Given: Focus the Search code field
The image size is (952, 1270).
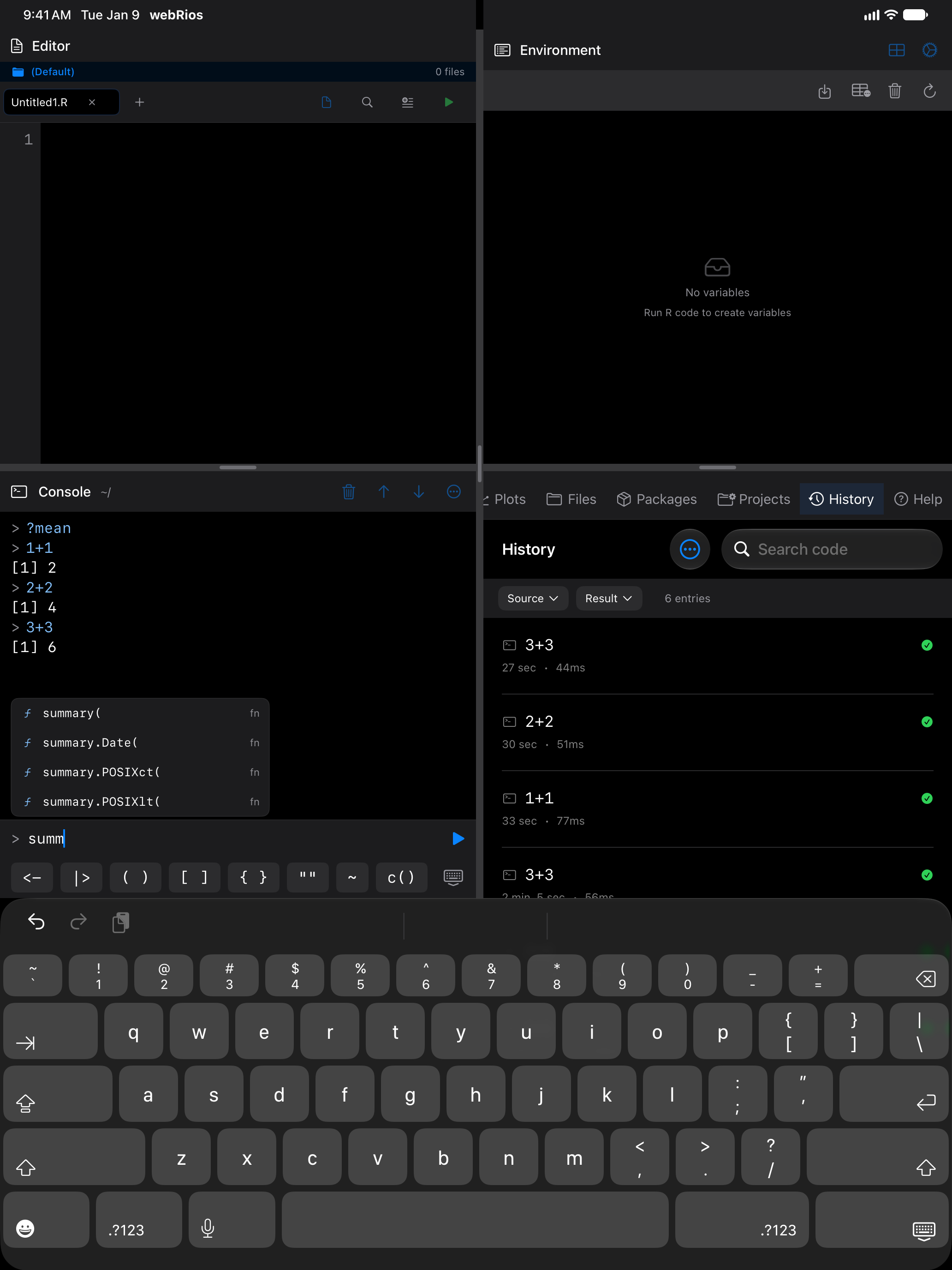Looking at the screenshot, I should click(832, 550).
